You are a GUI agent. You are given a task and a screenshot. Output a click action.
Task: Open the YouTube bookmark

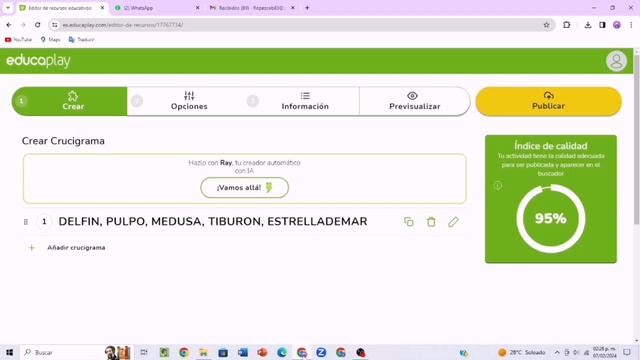18,40
